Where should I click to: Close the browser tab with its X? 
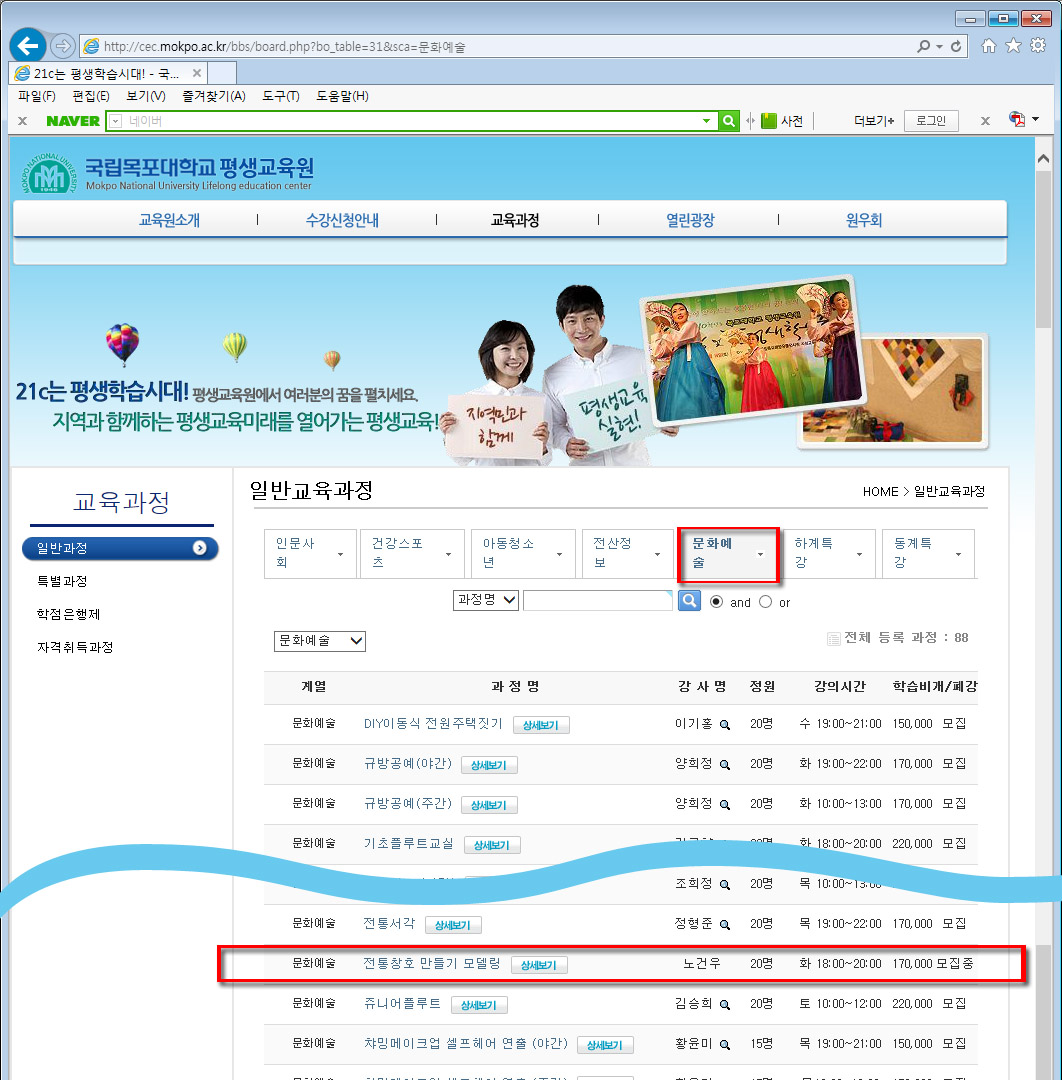197,73
